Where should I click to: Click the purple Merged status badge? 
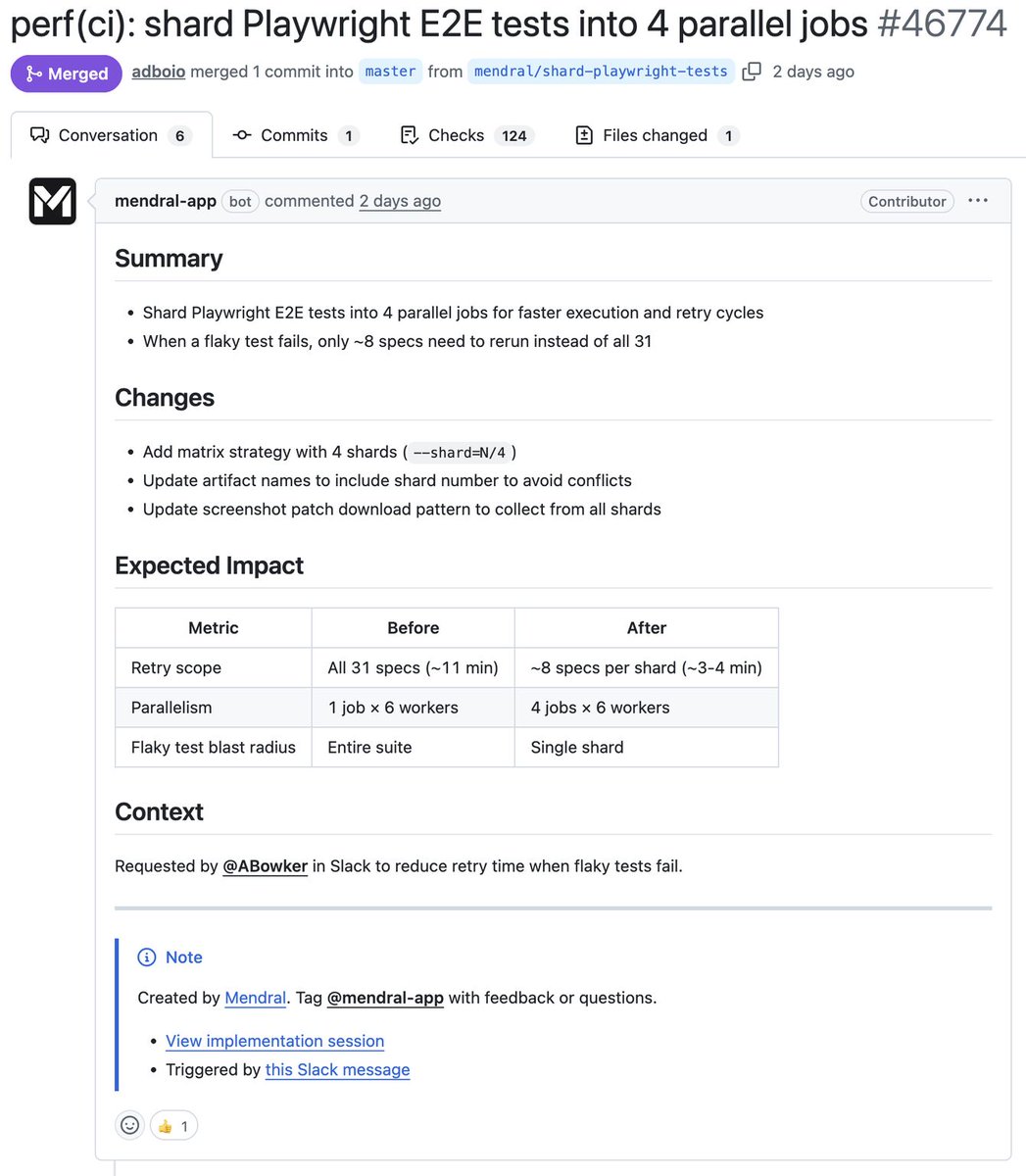coord(67,73)
